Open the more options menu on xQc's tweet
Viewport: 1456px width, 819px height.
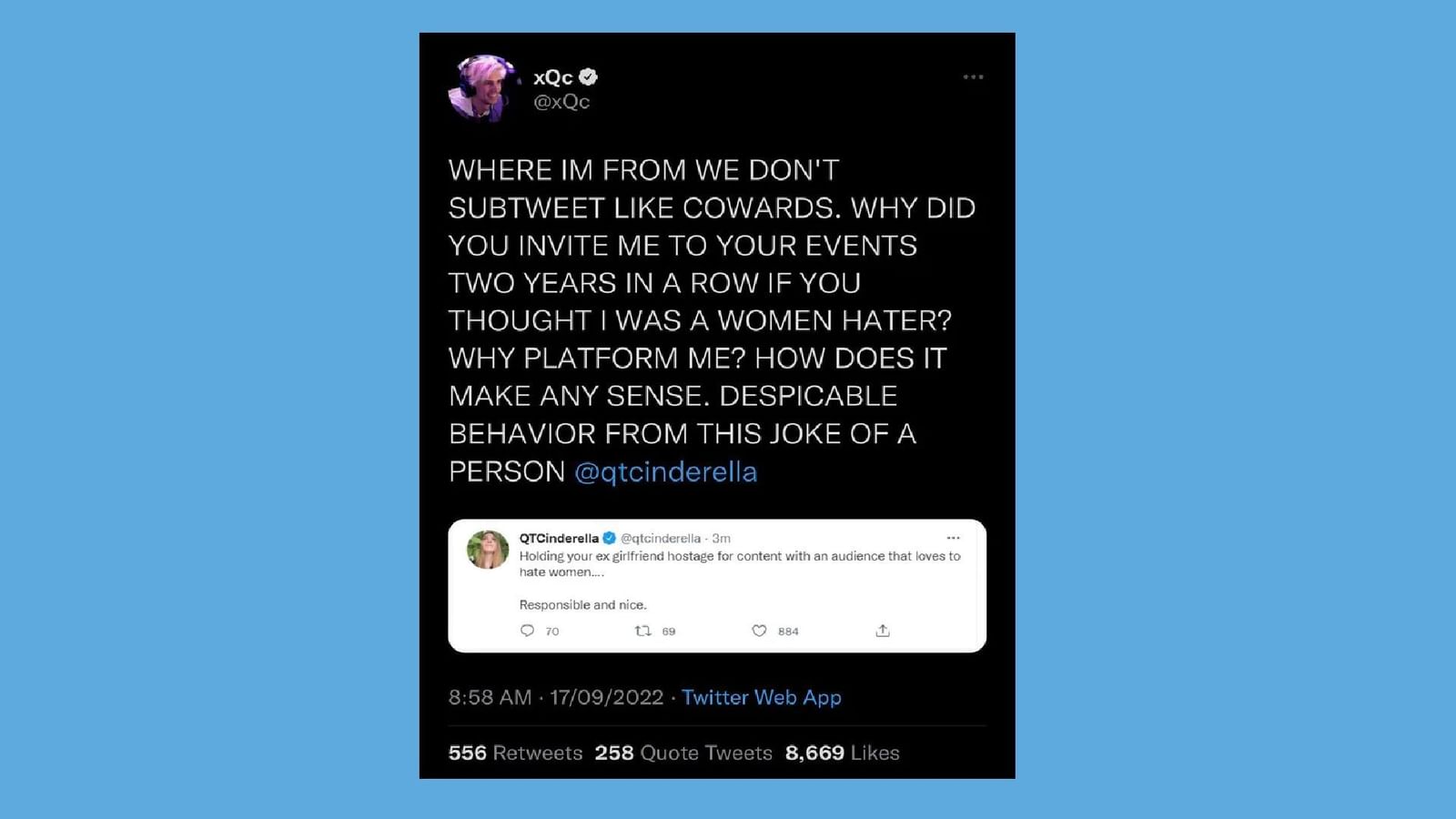973,77
